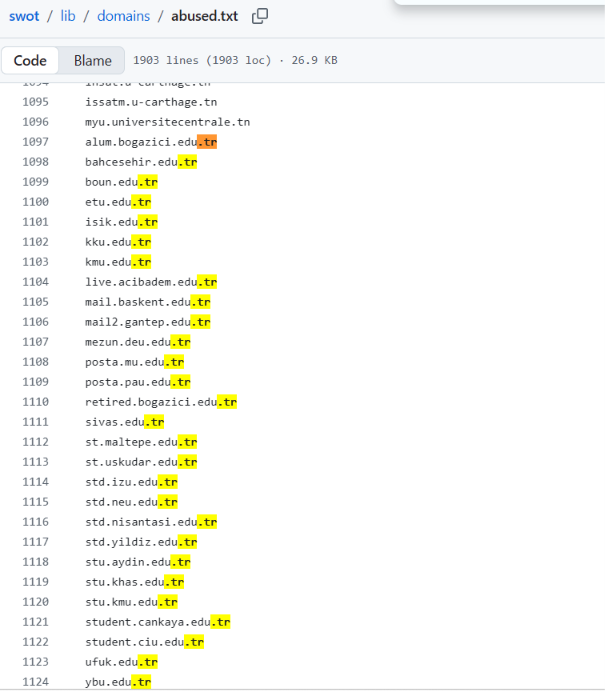Click the 1903 lines file info text
This screenshot has height=691, width=605.
pyautogui.click(x=235, y=60)
